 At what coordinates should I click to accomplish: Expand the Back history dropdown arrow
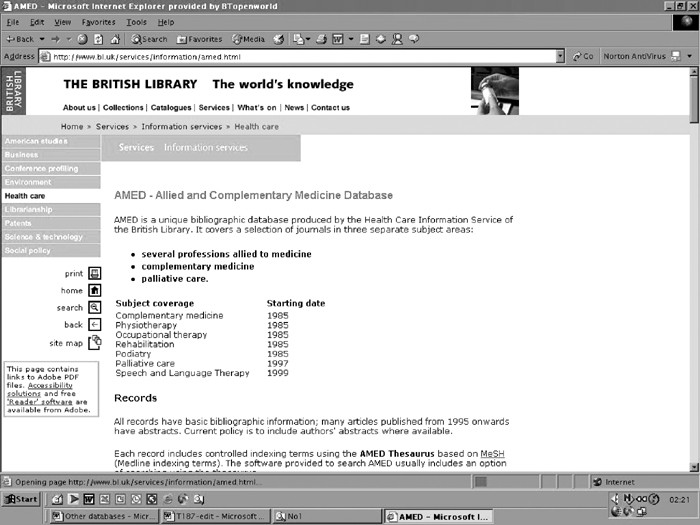point(42,39)
